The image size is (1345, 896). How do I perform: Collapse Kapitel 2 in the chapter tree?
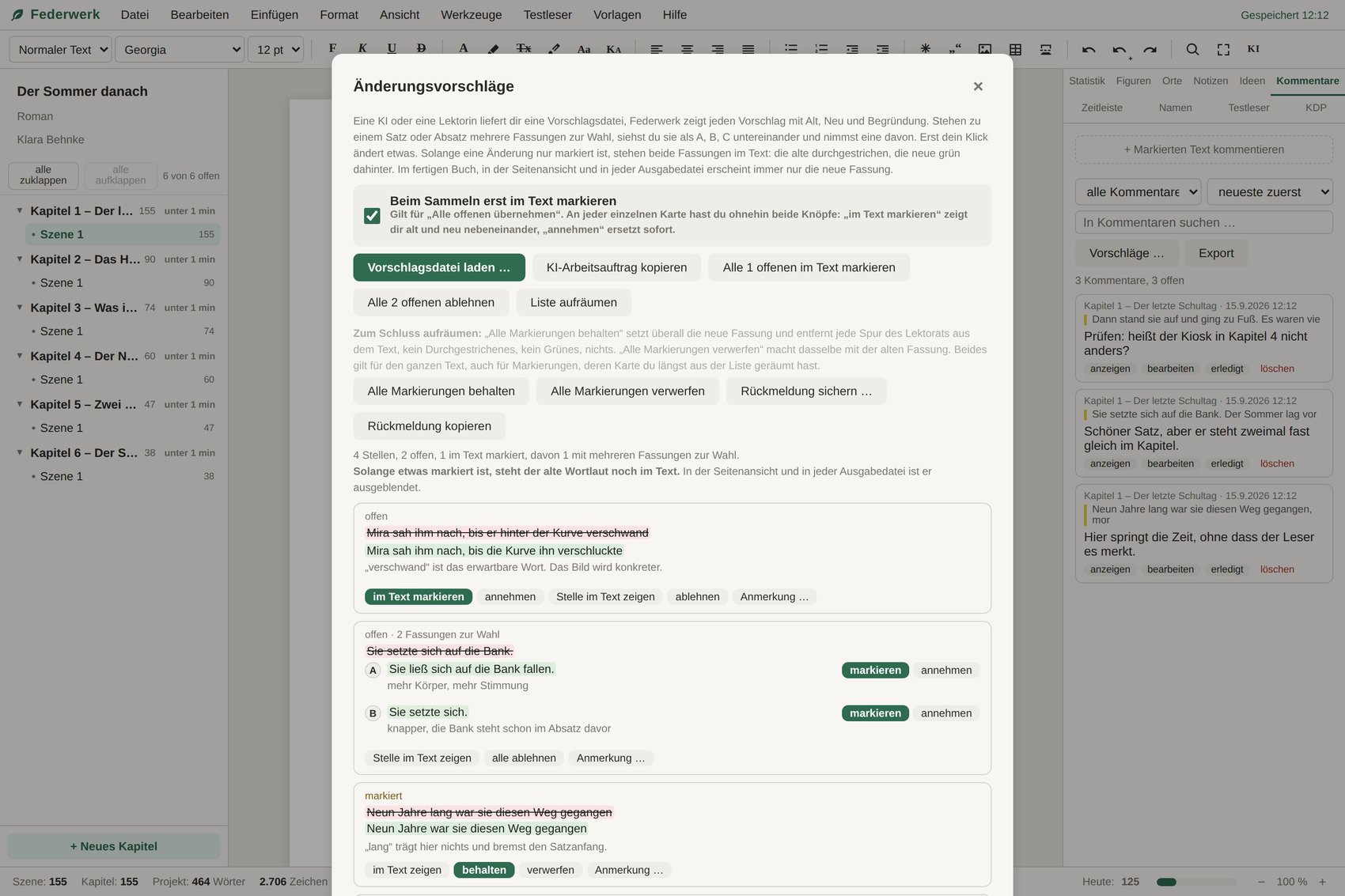pyautogui.click(x=20, y=259)
